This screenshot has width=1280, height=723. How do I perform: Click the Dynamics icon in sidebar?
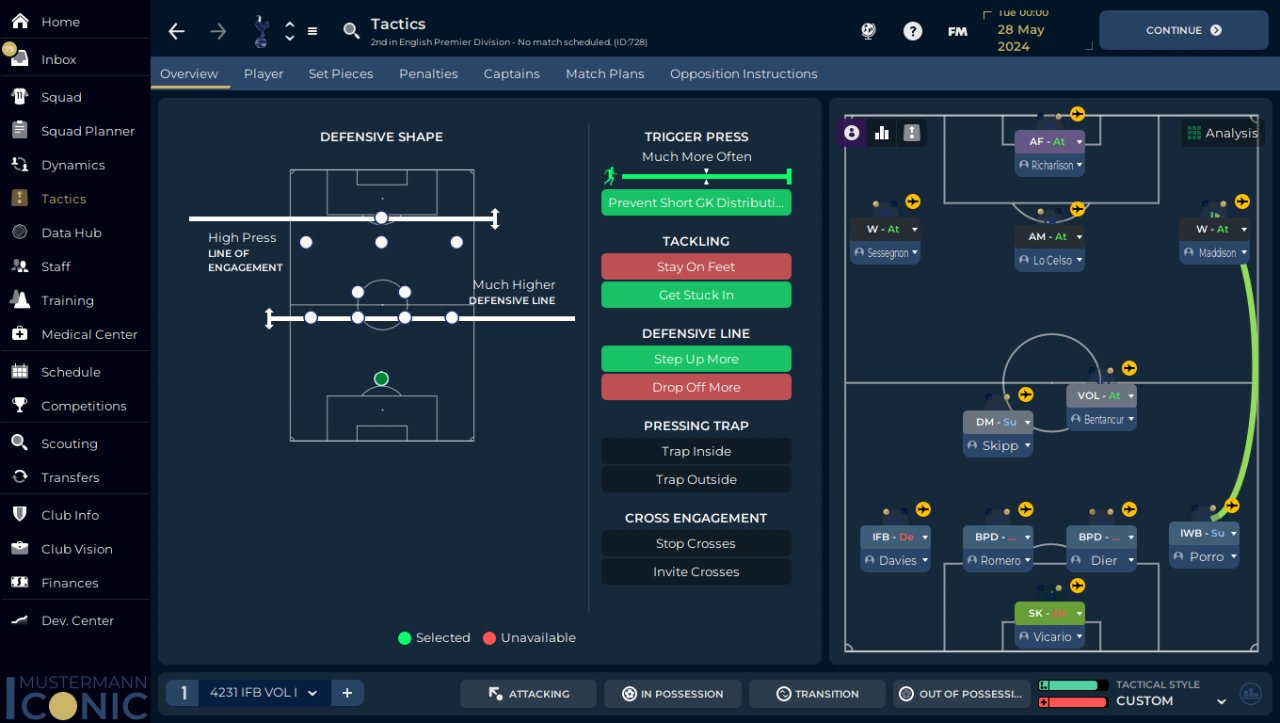19,165
